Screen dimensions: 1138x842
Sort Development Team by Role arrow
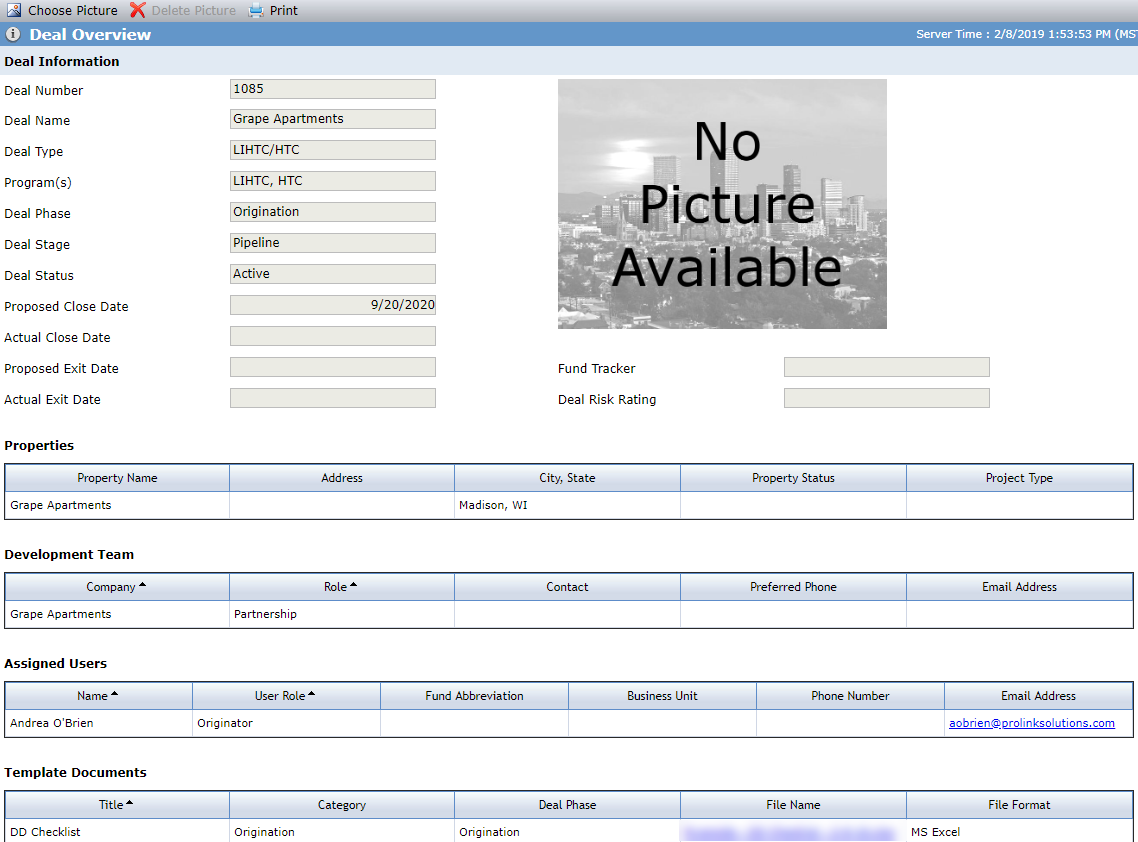coord(353,584)
